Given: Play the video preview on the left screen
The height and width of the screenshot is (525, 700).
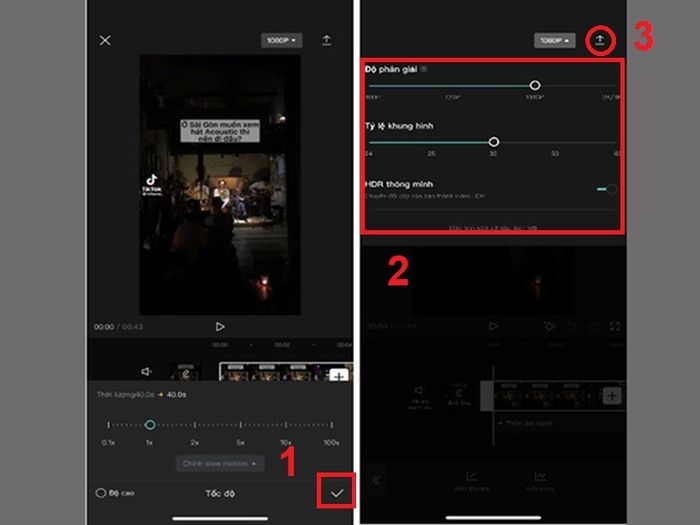Looking at the screenshot, I should (x=220, y=327).
